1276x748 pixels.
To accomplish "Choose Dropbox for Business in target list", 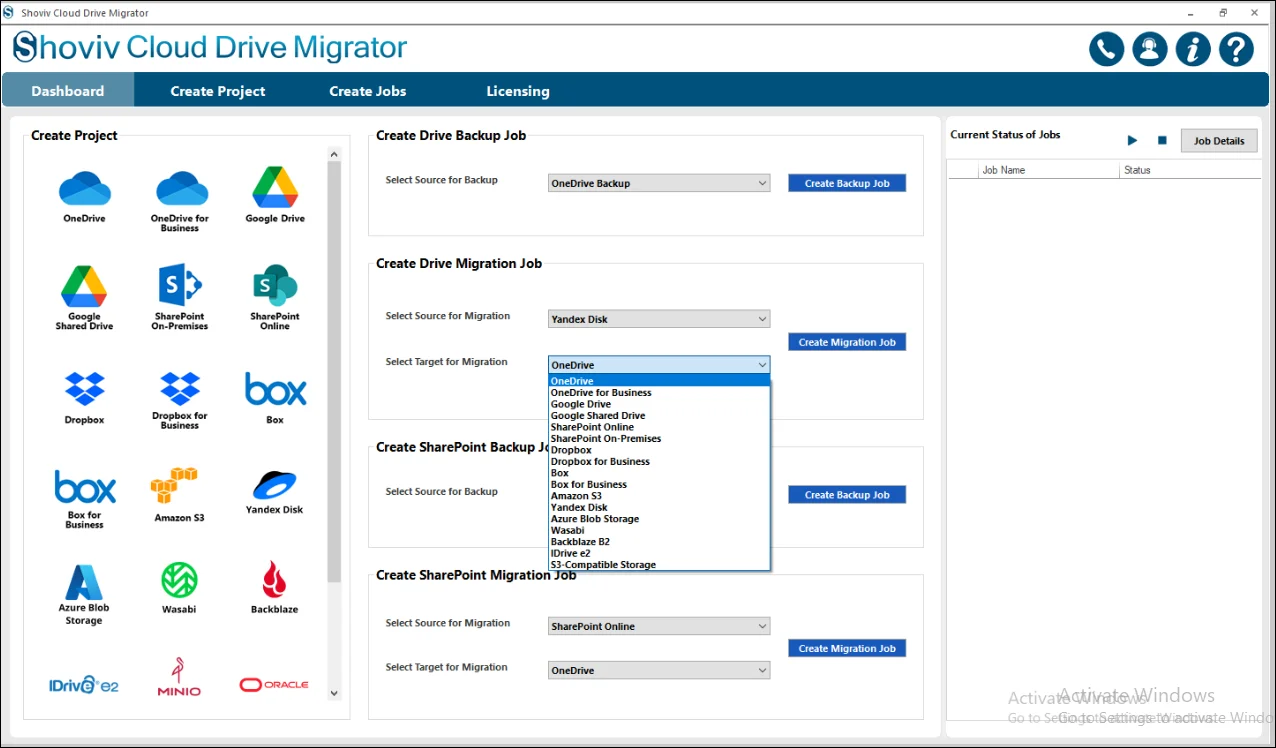I will (659, 462).
